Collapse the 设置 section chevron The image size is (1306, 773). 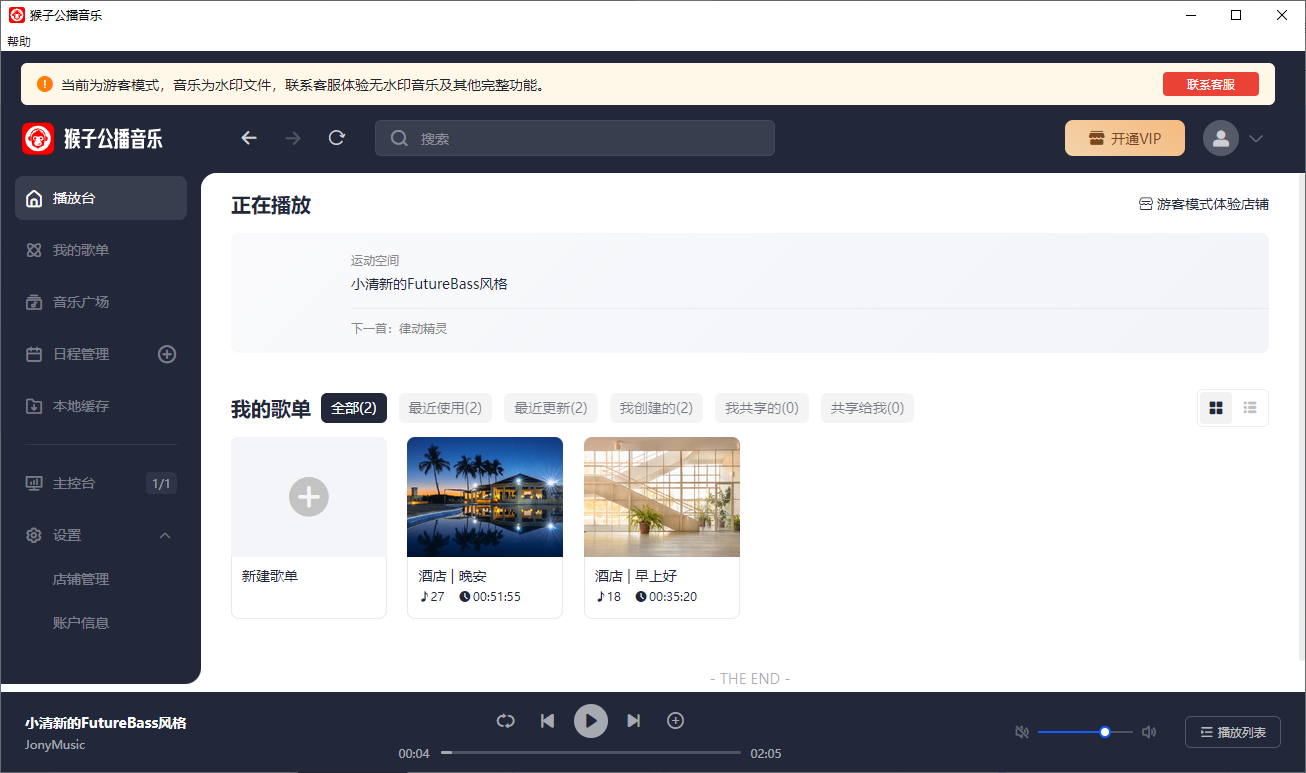pos(165,534)
